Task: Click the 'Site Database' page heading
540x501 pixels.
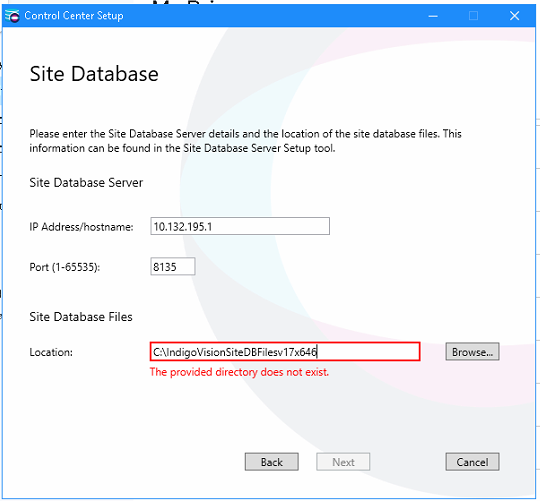Action: 94,74
